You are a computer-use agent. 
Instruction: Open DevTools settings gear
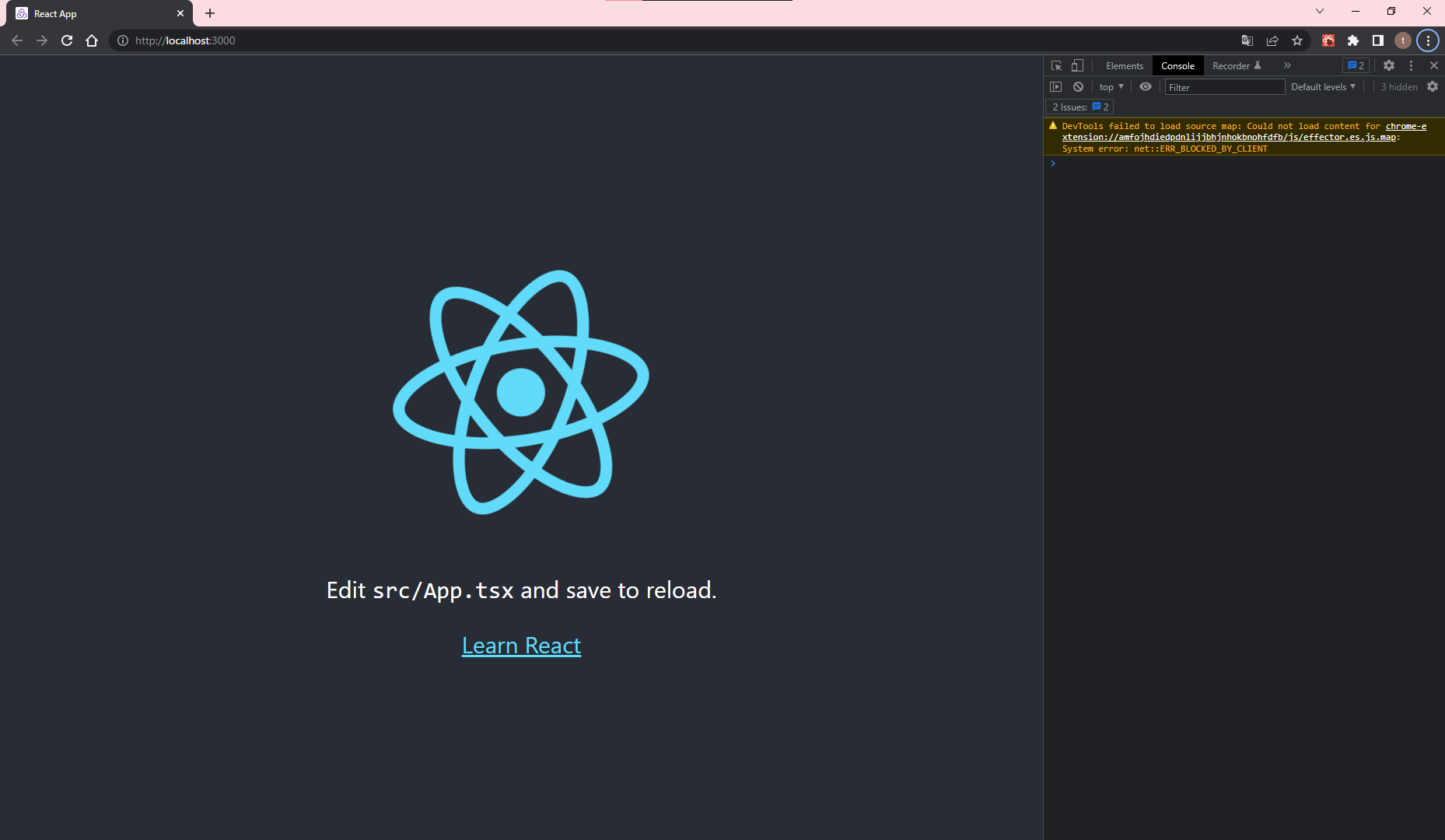pos(1389,65)
